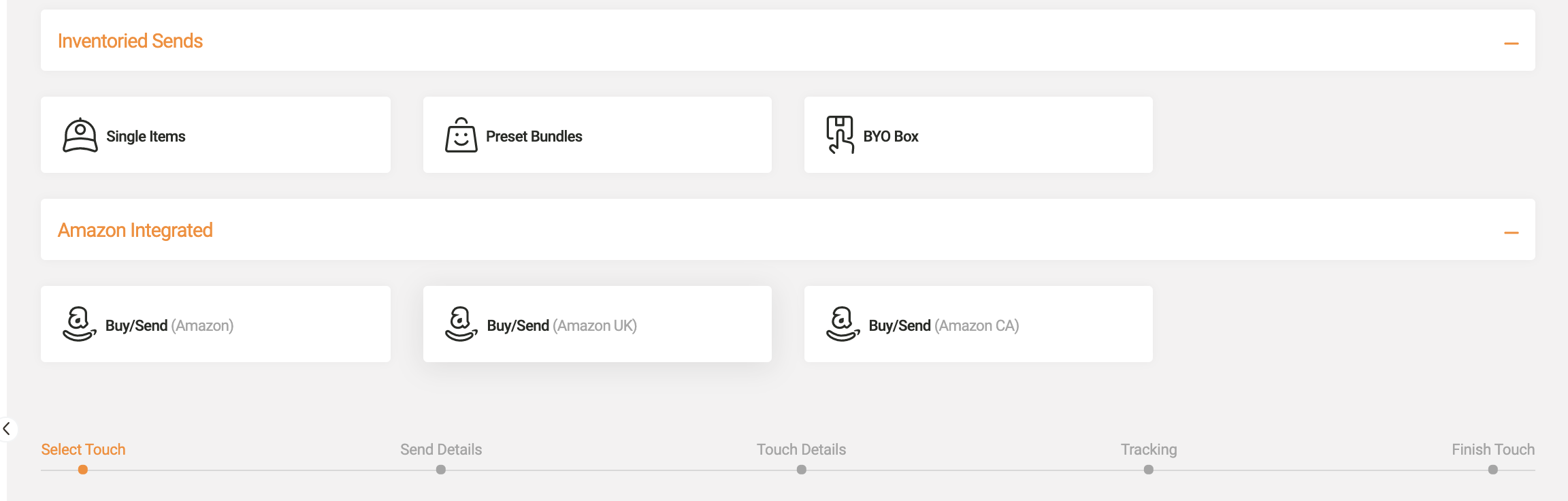The height and width of the screenshot is (501, 1568).
Task: Click the Preset Bundles shopping bag icon
Action: 461,135
